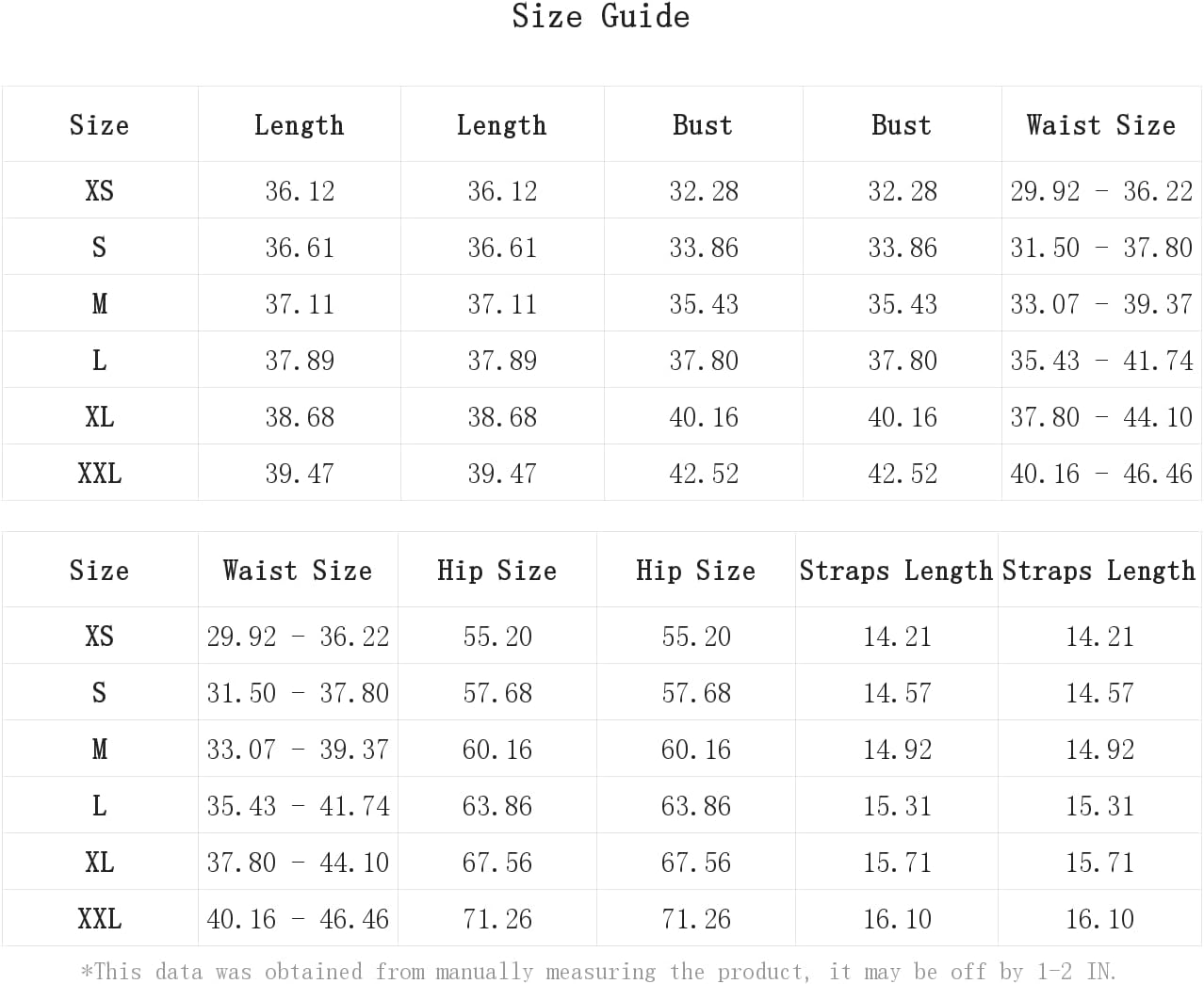Click the manual measurement disclaimer footnote
1204x984 pixels.
pyautogui.click(x=599, y=971)
